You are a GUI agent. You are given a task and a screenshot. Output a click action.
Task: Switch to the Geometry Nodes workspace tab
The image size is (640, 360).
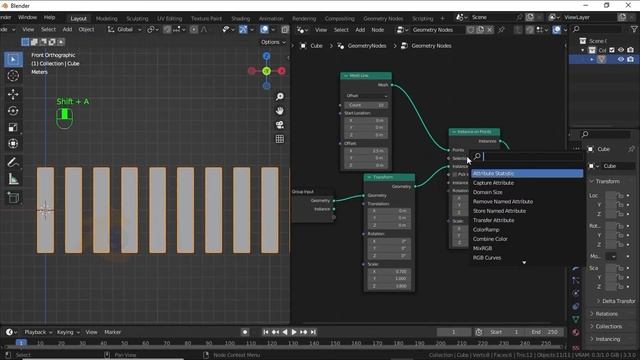[x=383, y=18]
